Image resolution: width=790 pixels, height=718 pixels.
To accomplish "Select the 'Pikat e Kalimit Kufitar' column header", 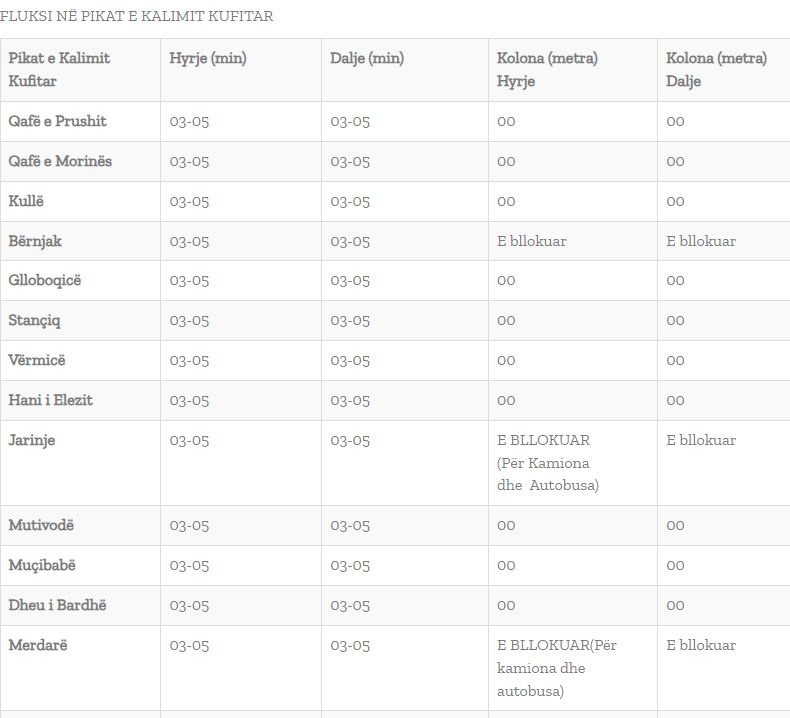I will coord(59,69).
